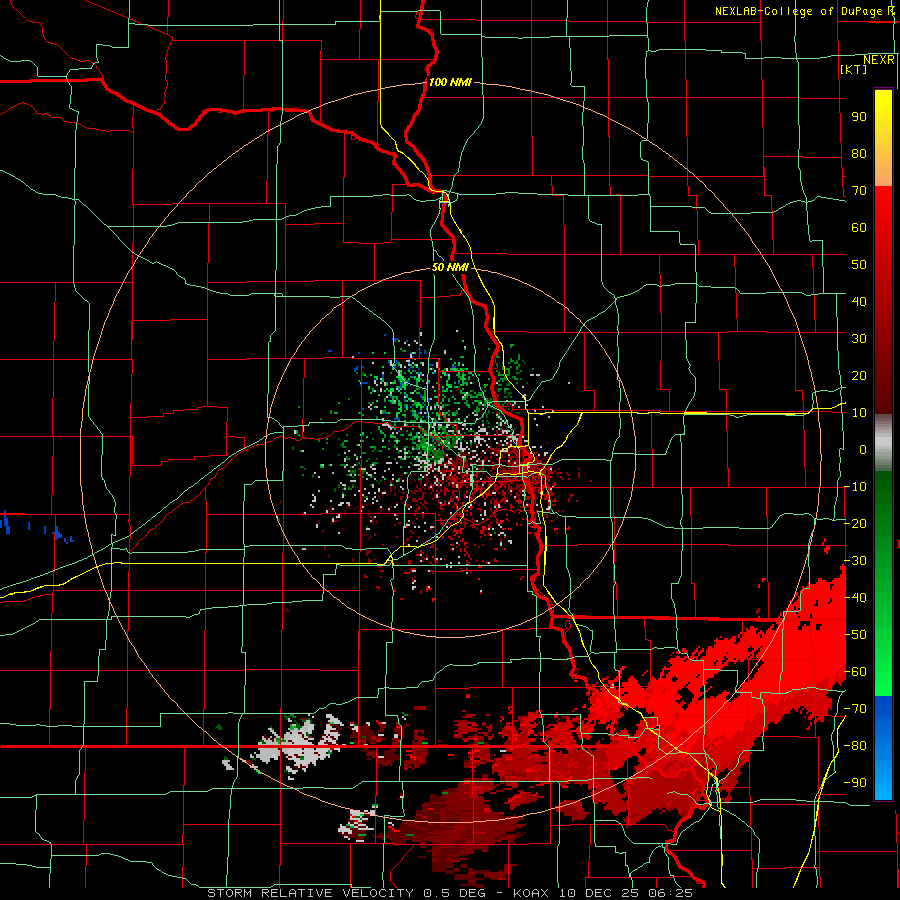Screen dimensions: 900x900
Task: Click the 40 value beside the green band
Action: [x=855, y=598]
